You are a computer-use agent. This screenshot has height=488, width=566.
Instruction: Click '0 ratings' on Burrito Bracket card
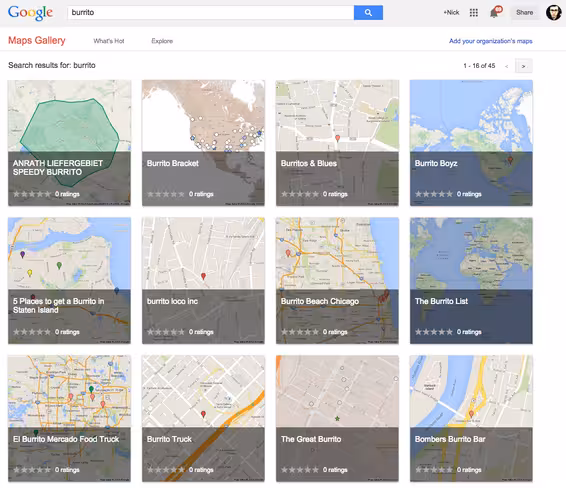[x=201, y=194]
